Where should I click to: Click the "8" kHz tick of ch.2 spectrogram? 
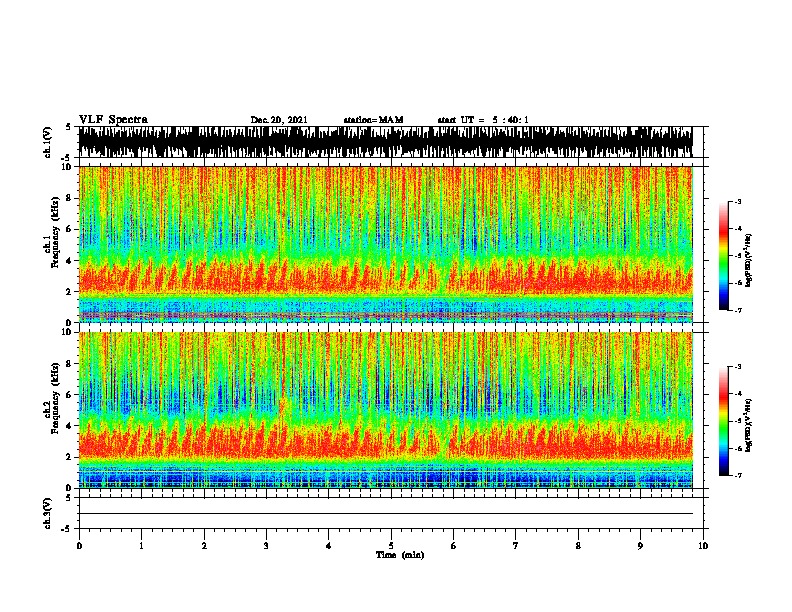point(70,364)
